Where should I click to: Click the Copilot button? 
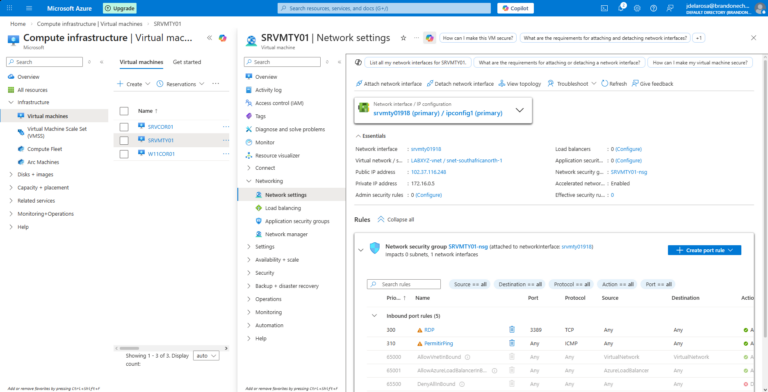click(515, 8)
